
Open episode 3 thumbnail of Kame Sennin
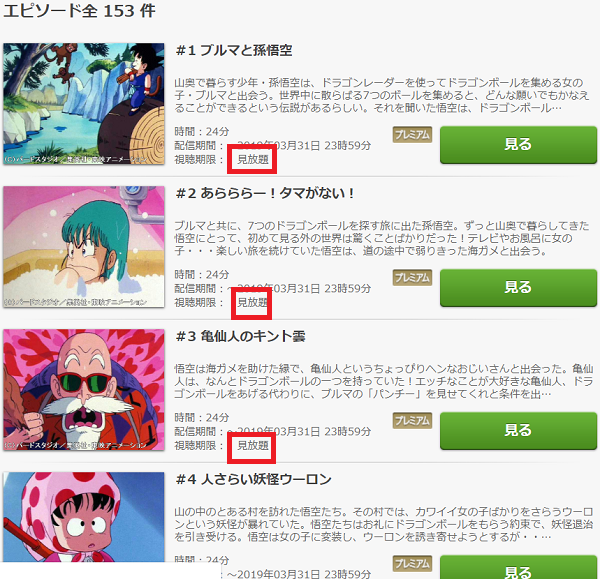[84, 390]
